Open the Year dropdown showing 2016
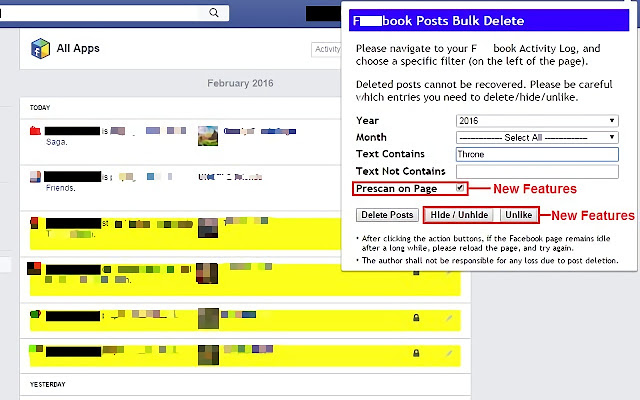Viewport: 640px width, 400px height. [537, 121]
